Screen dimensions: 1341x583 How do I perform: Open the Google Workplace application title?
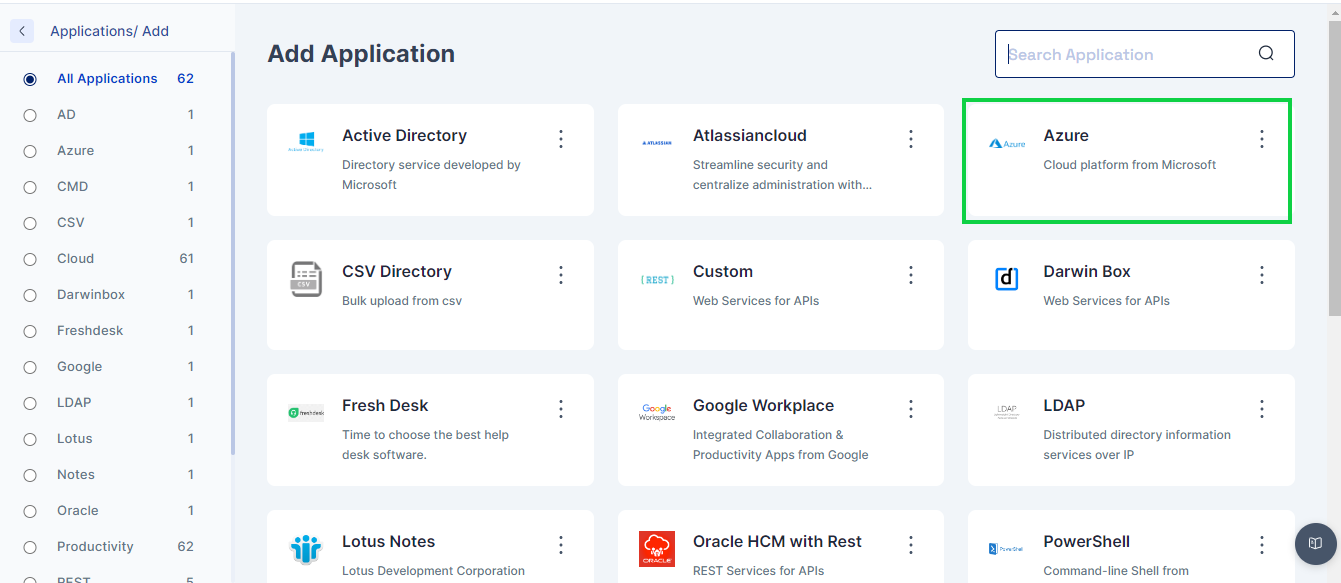point(762,406)
